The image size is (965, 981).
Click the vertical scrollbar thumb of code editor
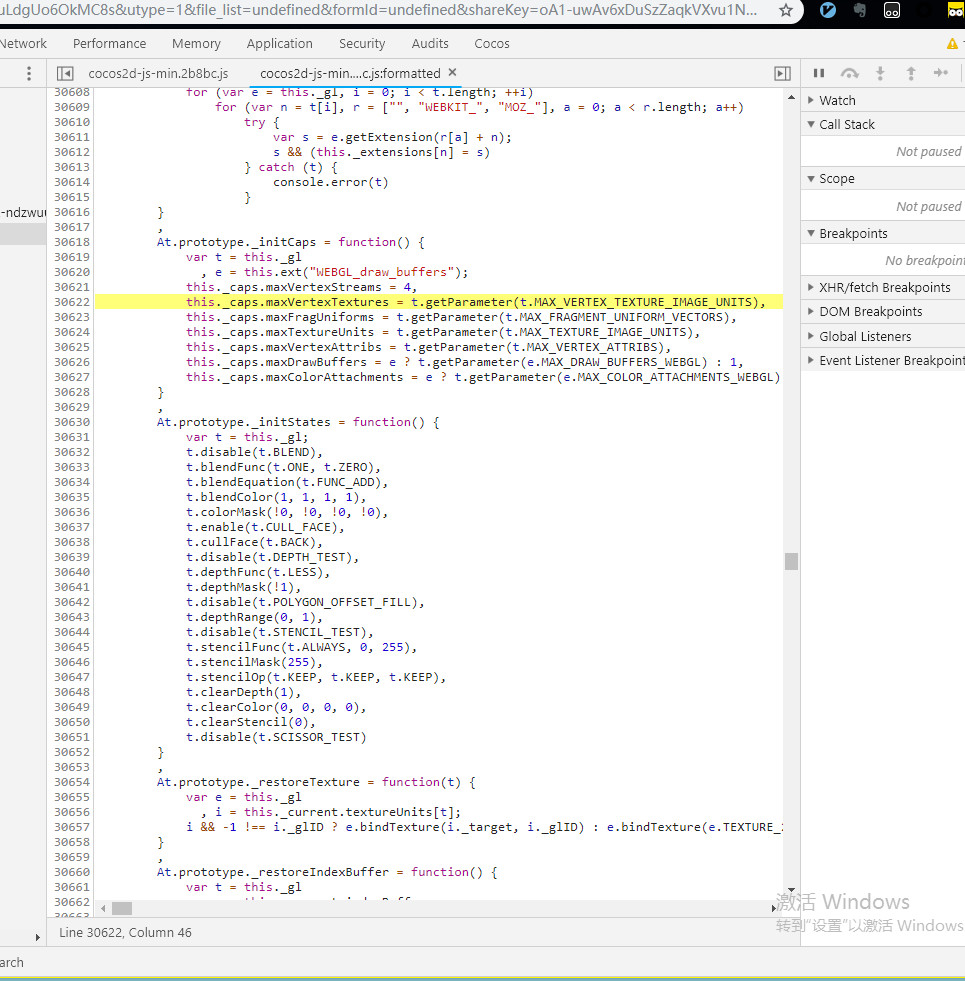pyautogui.click(x=791, y=561)
